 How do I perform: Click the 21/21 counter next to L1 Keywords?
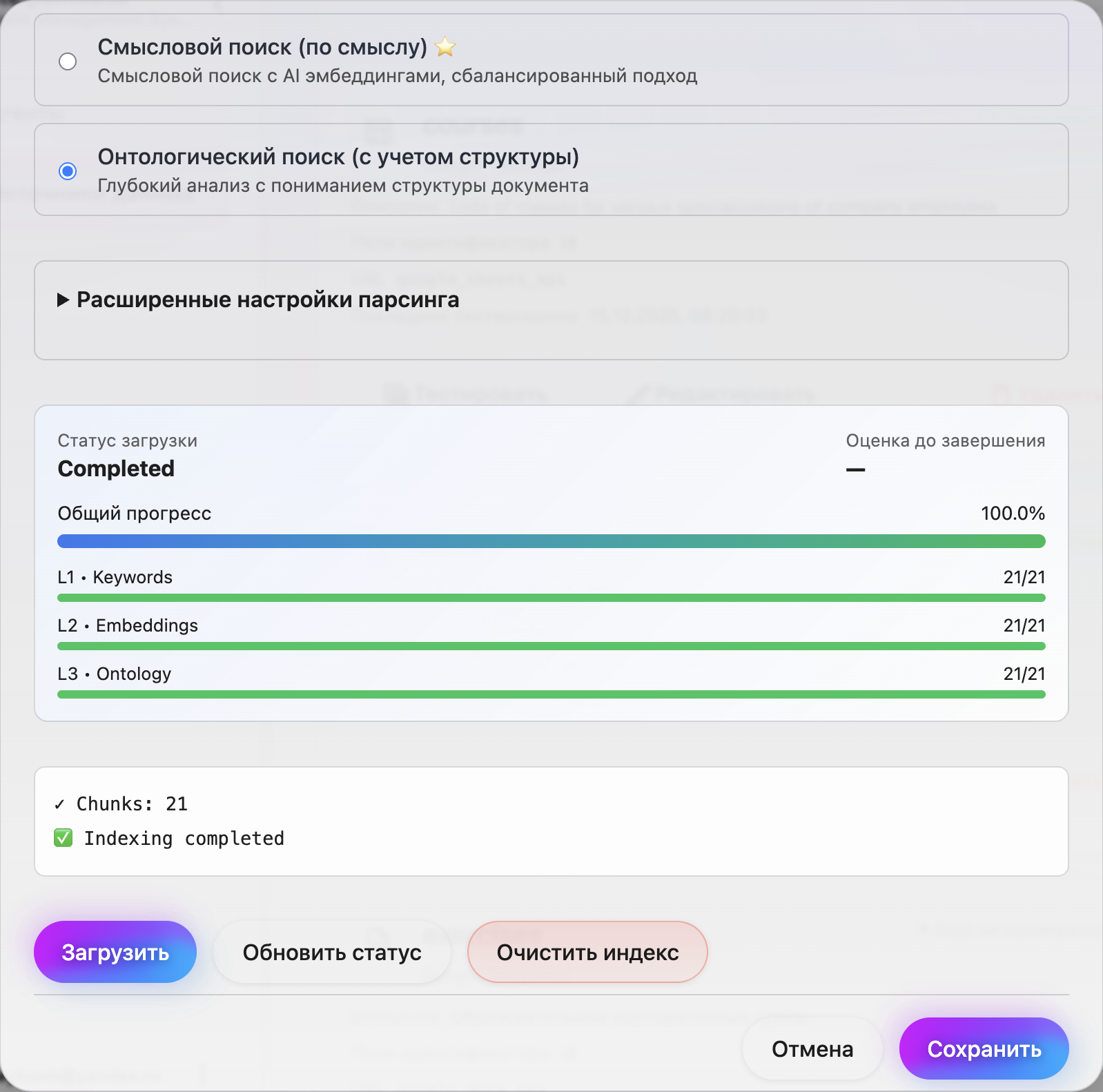(x=1024, y=577)
